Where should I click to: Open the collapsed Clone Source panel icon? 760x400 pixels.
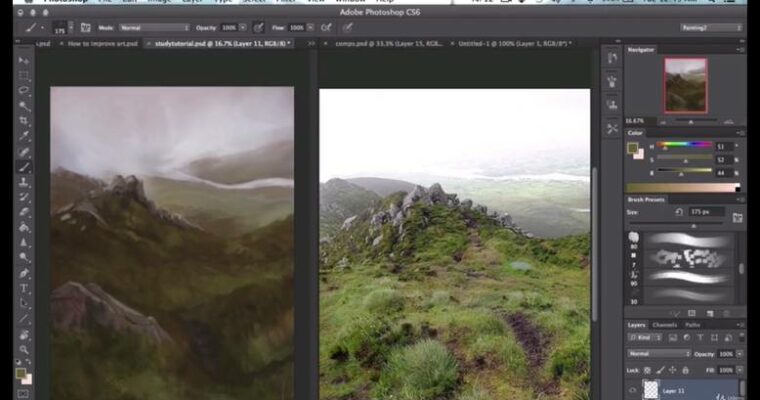point(612,105)
